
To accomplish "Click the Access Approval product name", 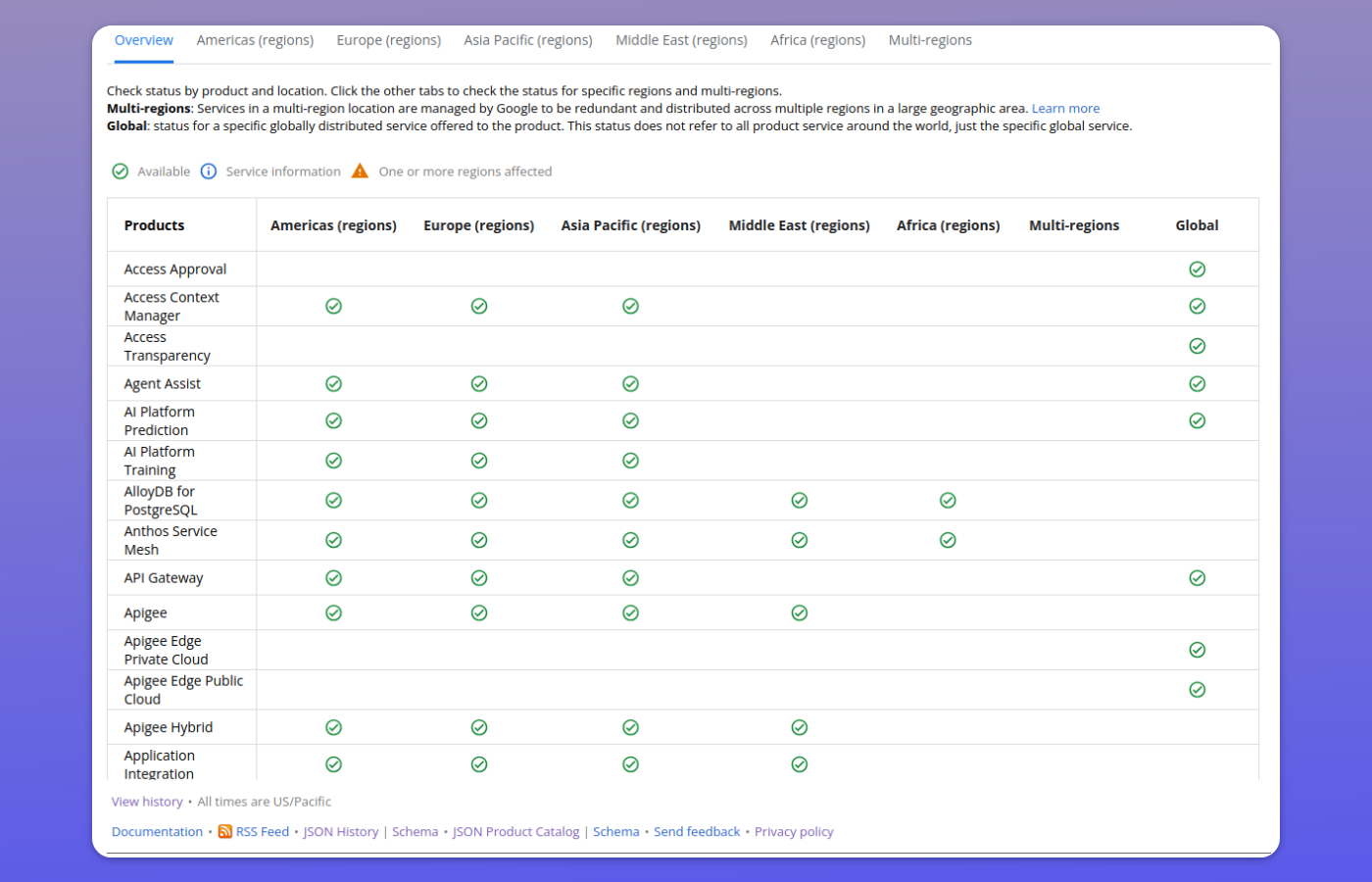I will coord(175,269).
